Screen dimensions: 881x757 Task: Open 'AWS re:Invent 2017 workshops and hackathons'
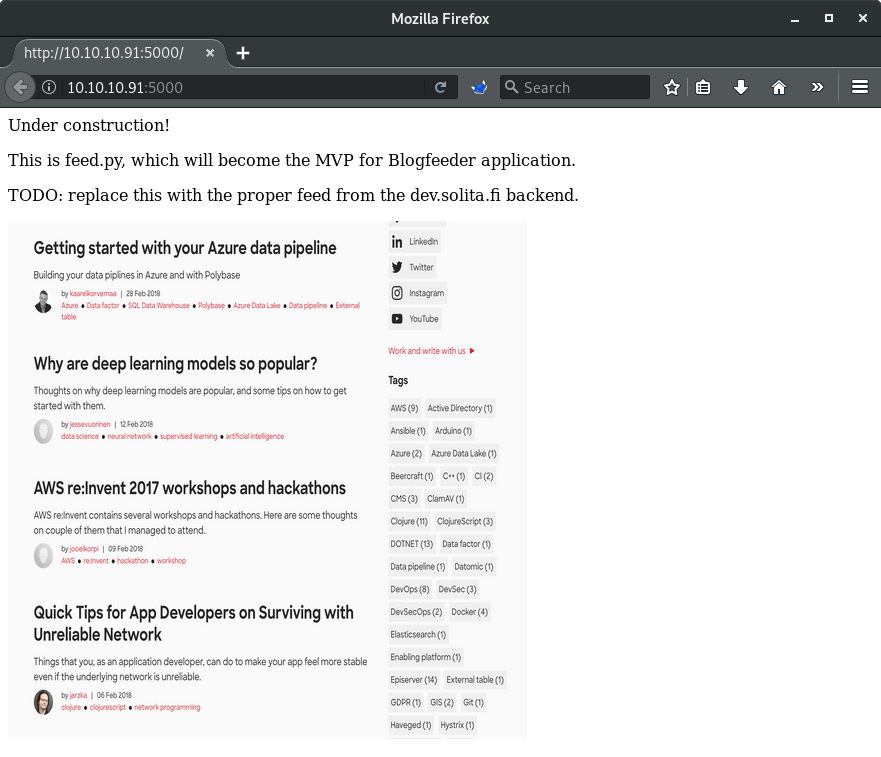[x=189, y=488]
